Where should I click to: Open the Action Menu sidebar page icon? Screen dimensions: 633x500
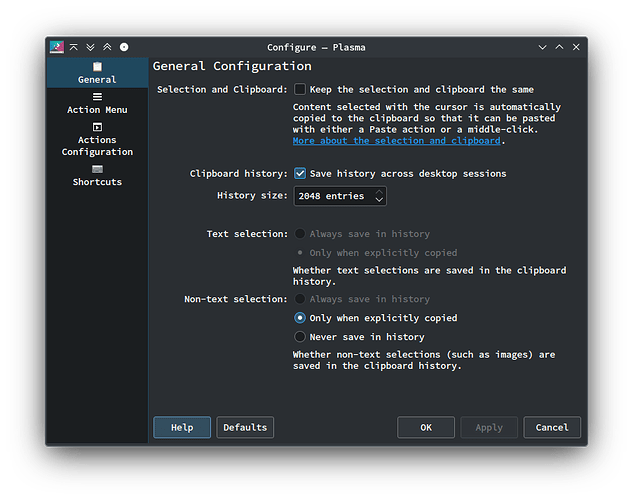(x=97, y=96)
